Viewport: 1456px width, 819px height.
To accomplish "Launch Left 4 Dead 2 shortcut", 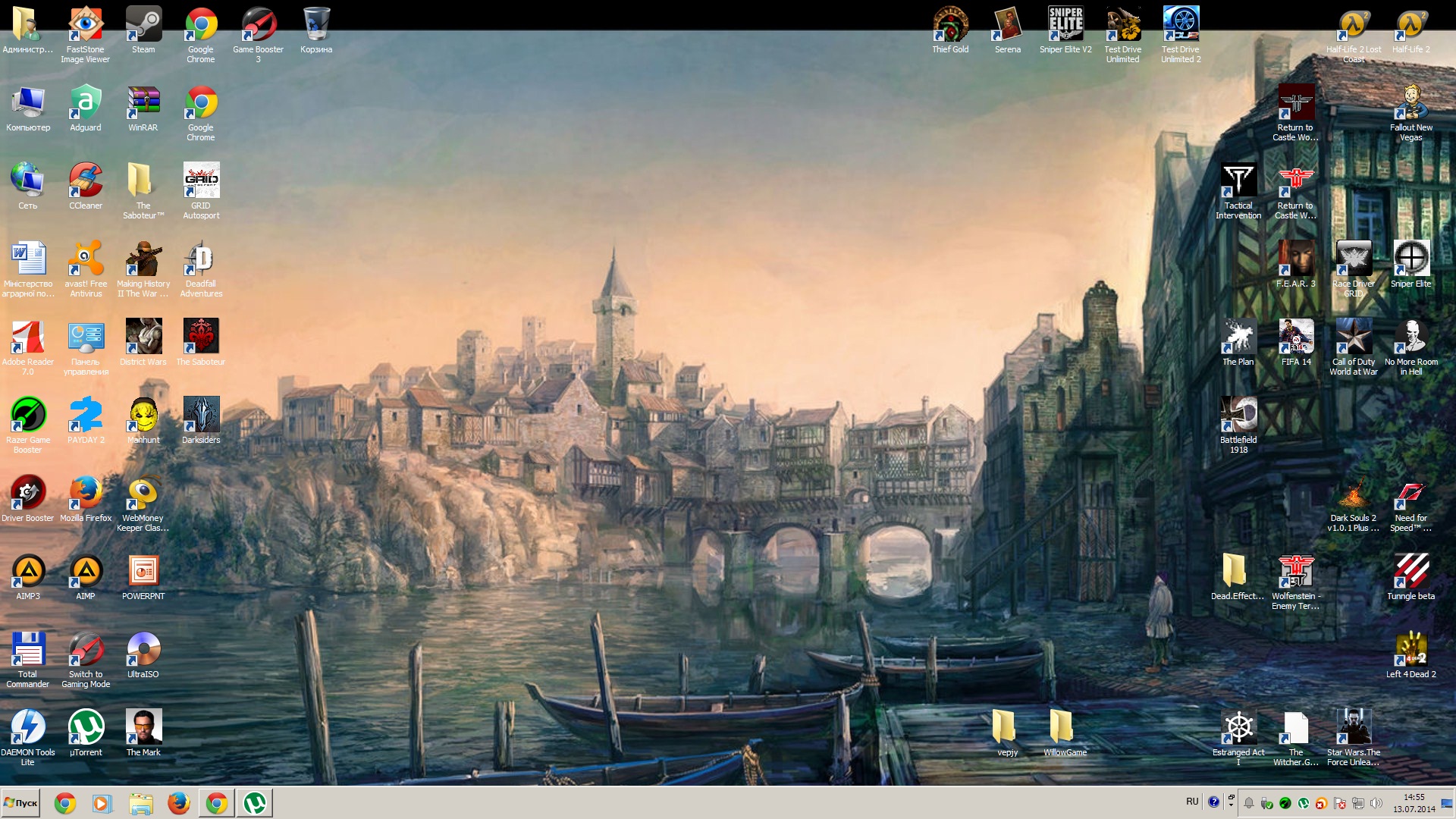I will 1411,655.
